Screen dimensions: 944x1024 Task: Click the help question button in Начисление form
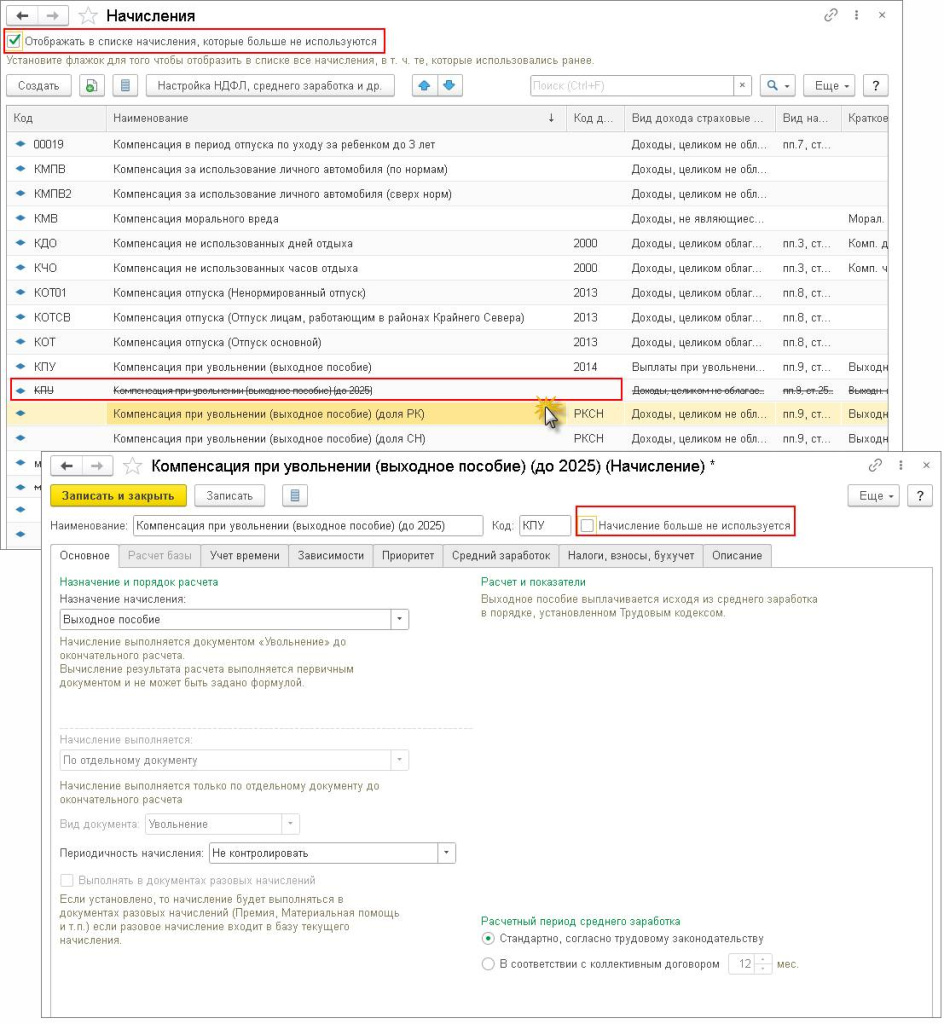point(920,496)
